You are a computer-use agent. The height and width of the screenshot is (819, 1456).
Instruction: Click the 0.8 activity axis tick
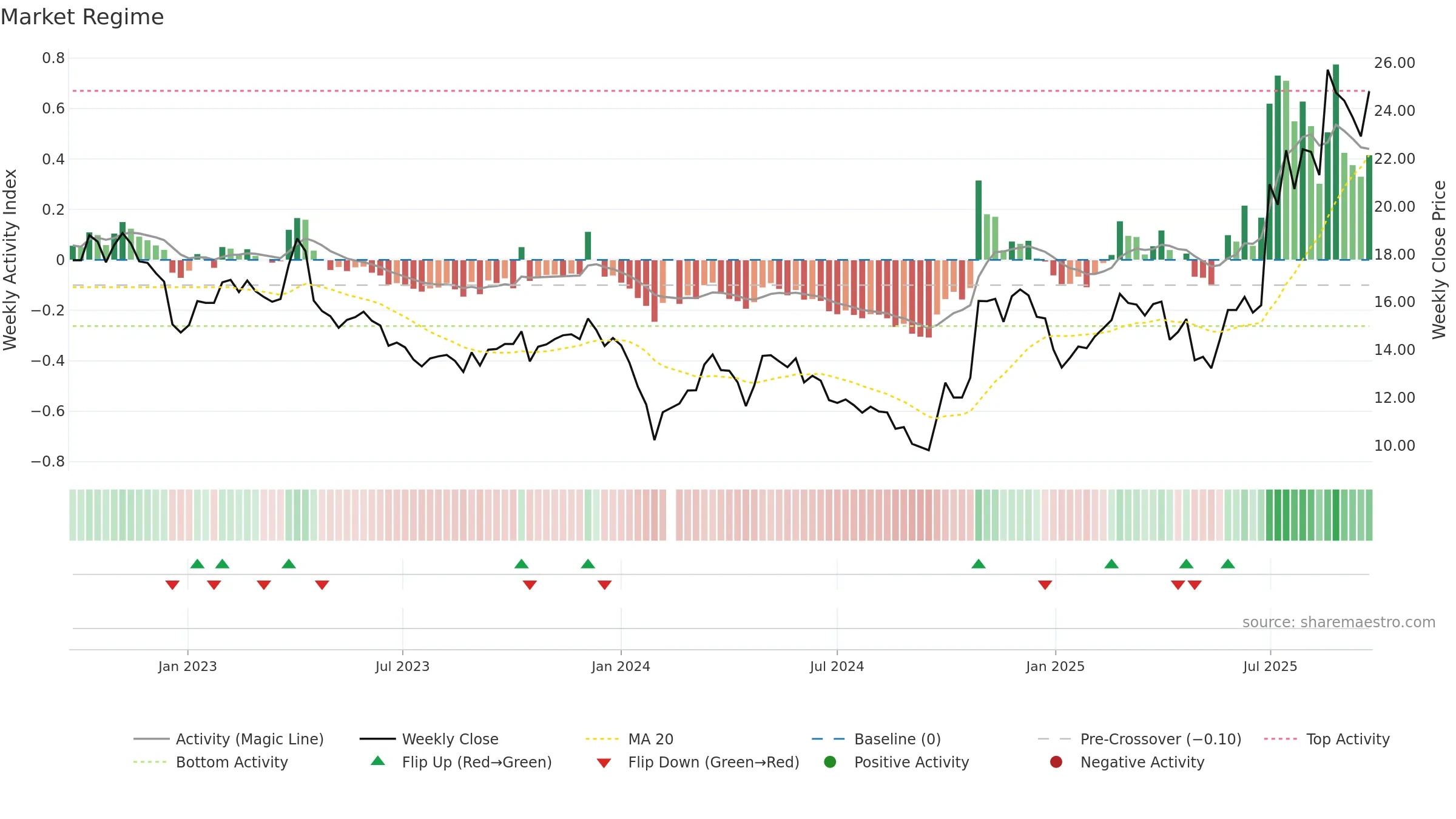tap(53, 58)
